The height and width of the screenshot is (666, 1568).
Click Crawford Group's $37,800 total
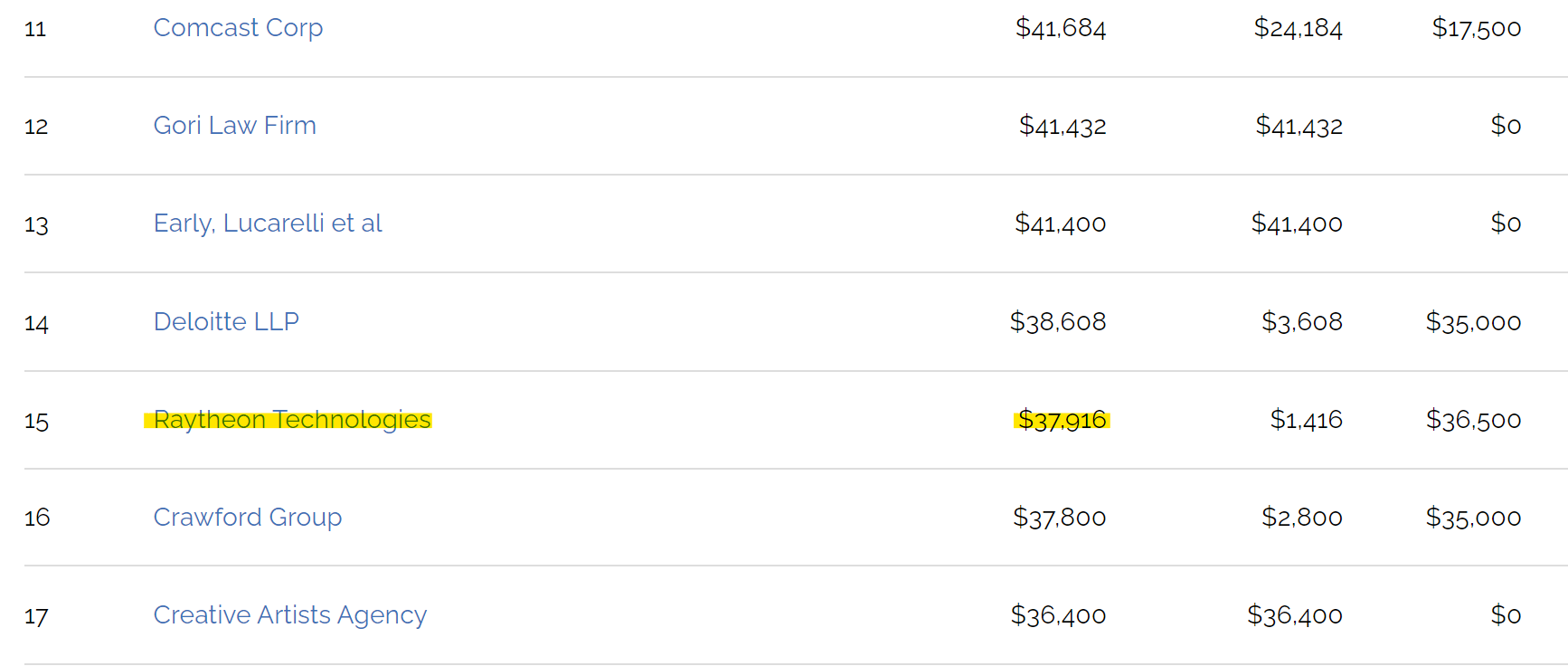[1059, 518]
